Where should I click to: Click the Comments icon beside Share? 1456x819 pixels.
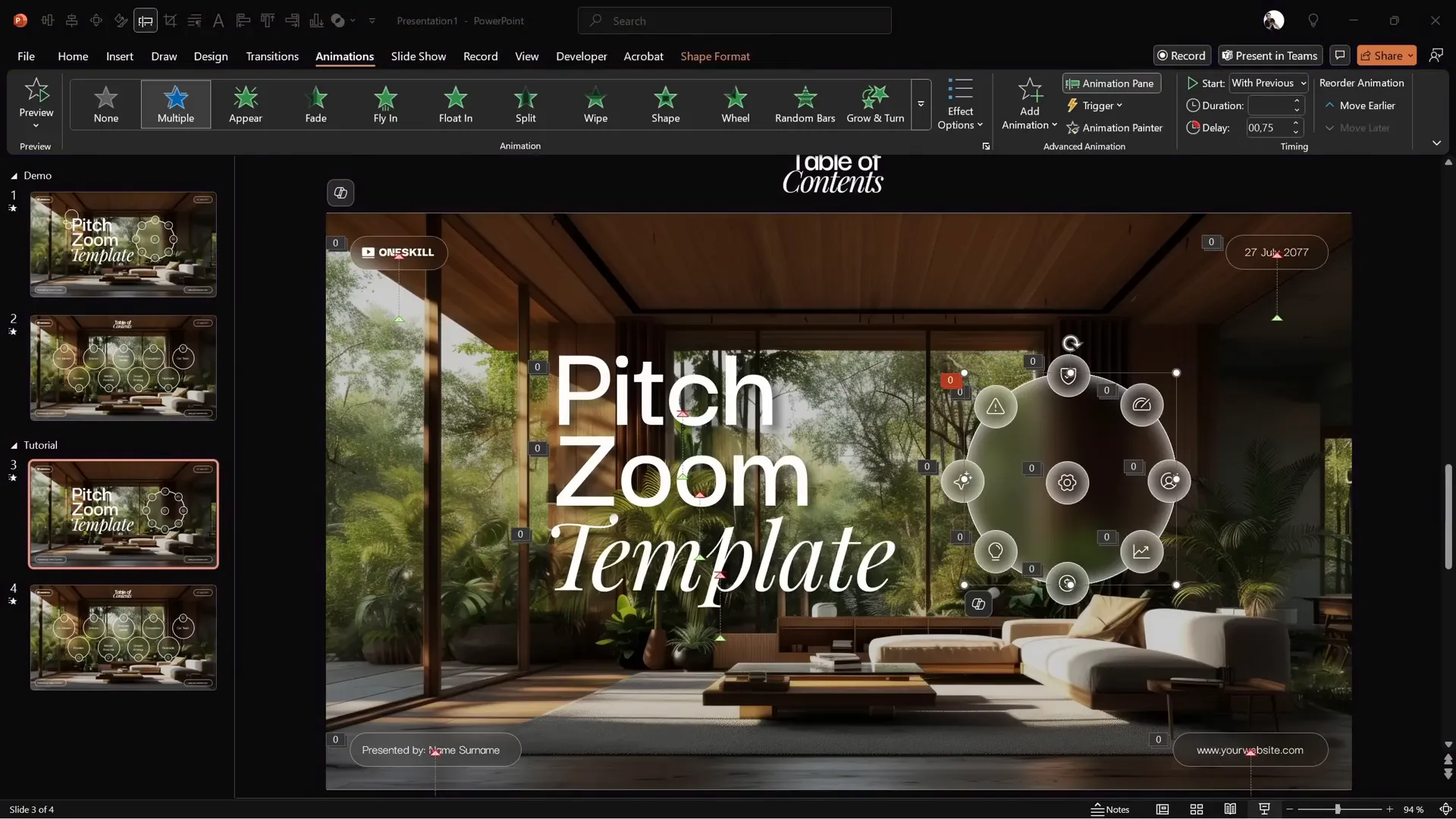(1340, 55)
